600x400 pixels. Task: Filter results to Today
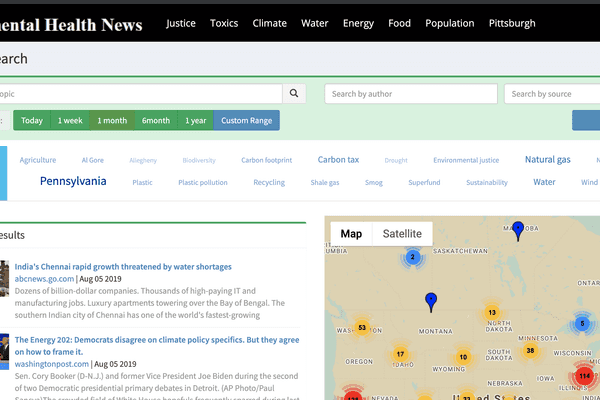coord(32,121)
